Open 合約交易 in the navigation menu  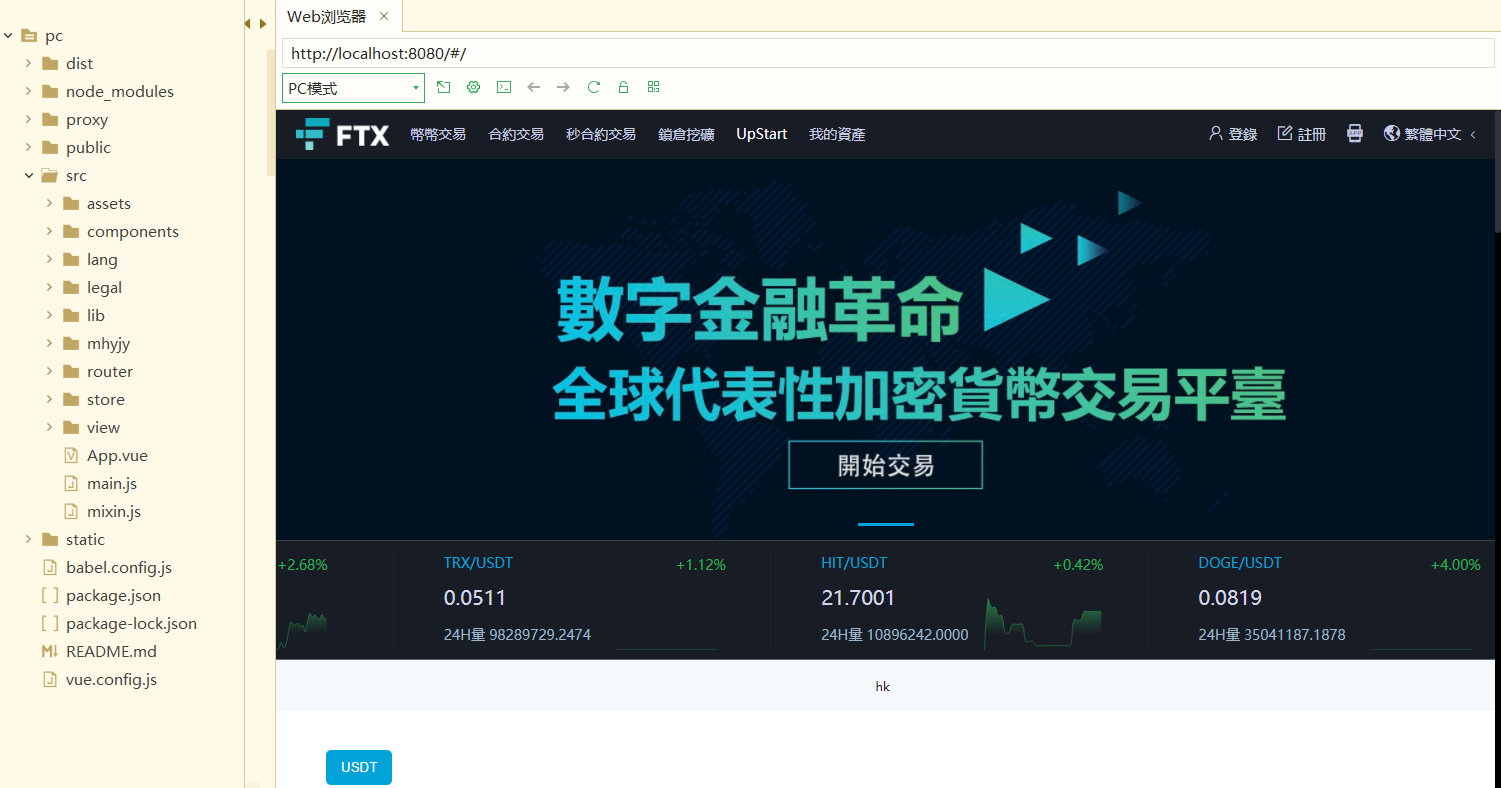(516, 133)
